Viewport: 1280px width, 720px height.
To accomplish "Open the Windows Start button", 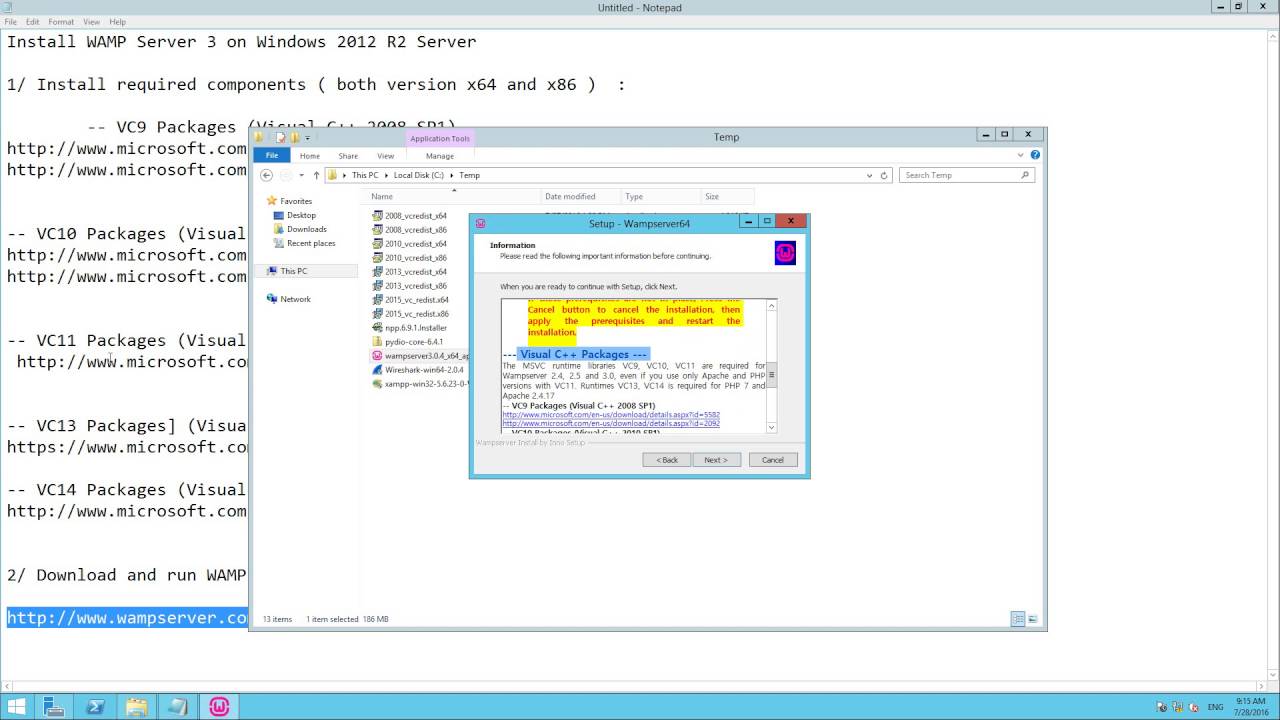I will [x=17, y=707].
